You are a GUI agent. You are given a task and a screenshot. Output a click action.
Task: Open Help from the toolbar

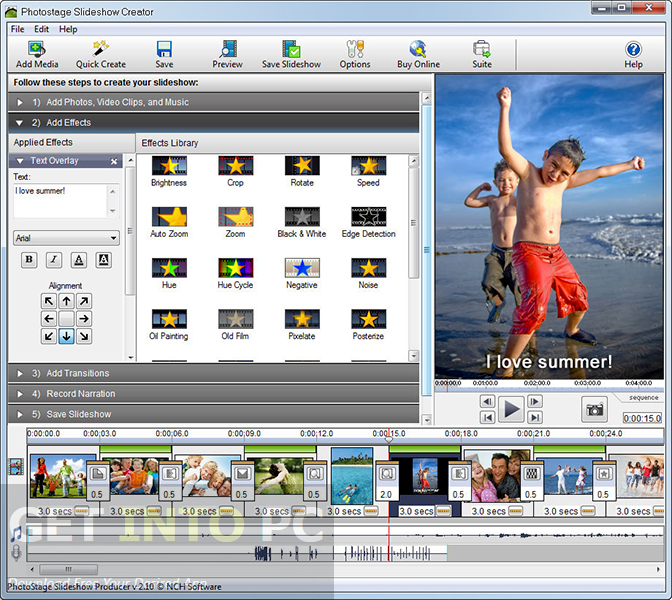(x=633, y=54)
